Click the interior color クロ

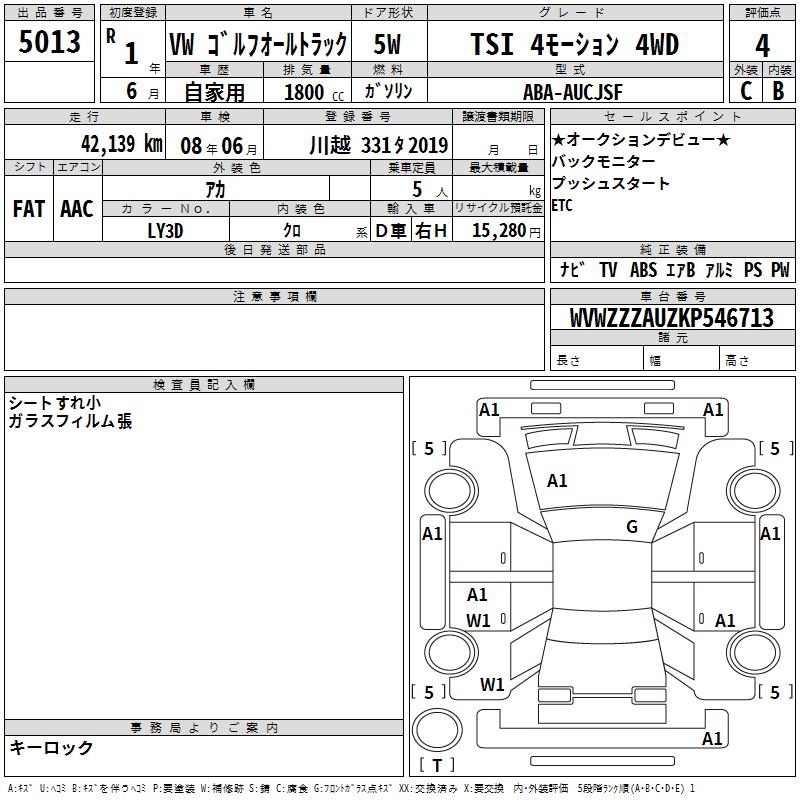[292, 231]
